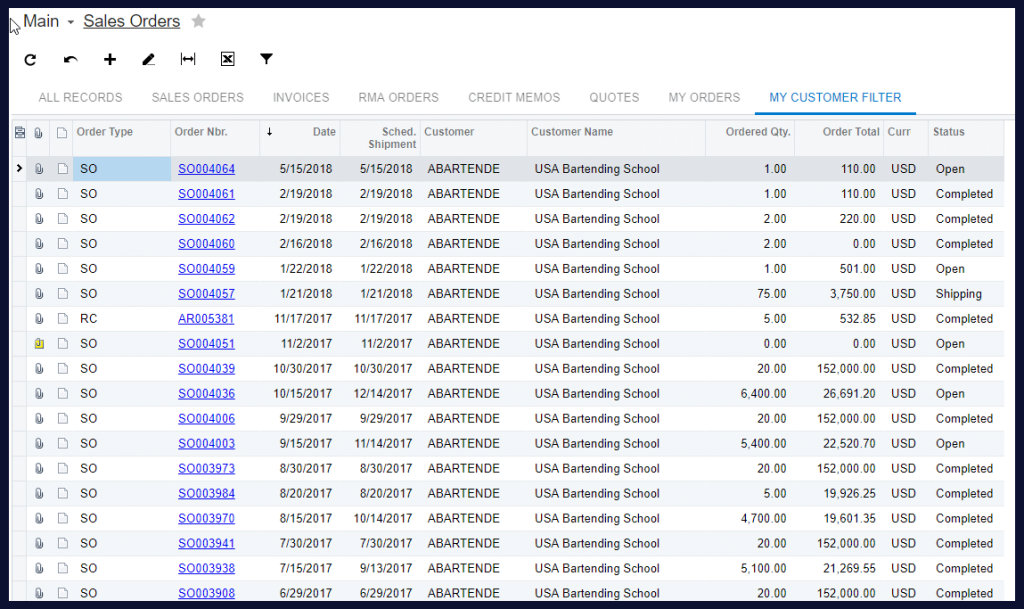Click the grid column configuration header icon
Screen dimensions: 1024x609
(20, 133)
